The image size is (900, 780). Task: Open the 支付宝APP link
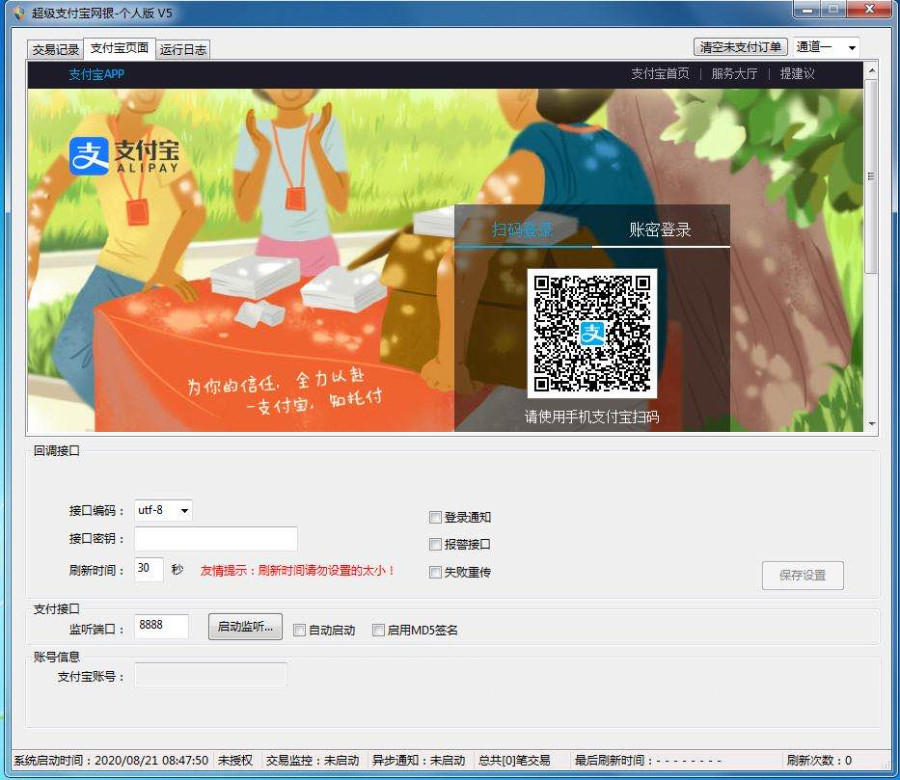click(x=96, y=74)
